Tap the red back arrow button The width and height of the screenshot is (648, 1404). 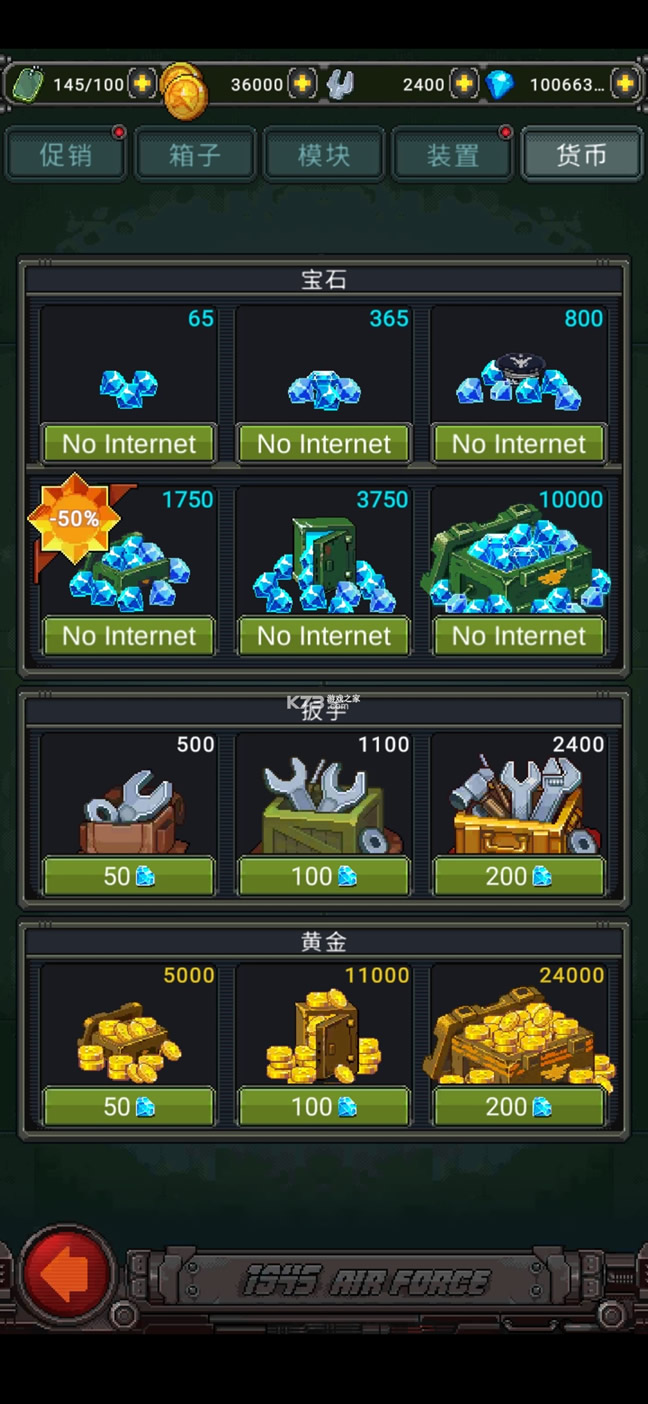coord(68,1276)
